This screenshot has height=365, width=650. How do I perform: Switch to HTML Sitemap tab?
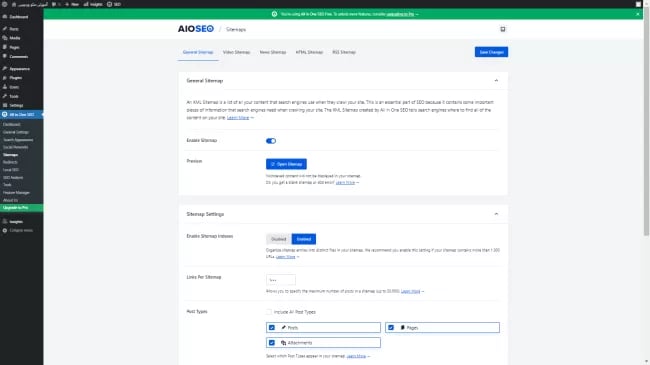[309, 52]
